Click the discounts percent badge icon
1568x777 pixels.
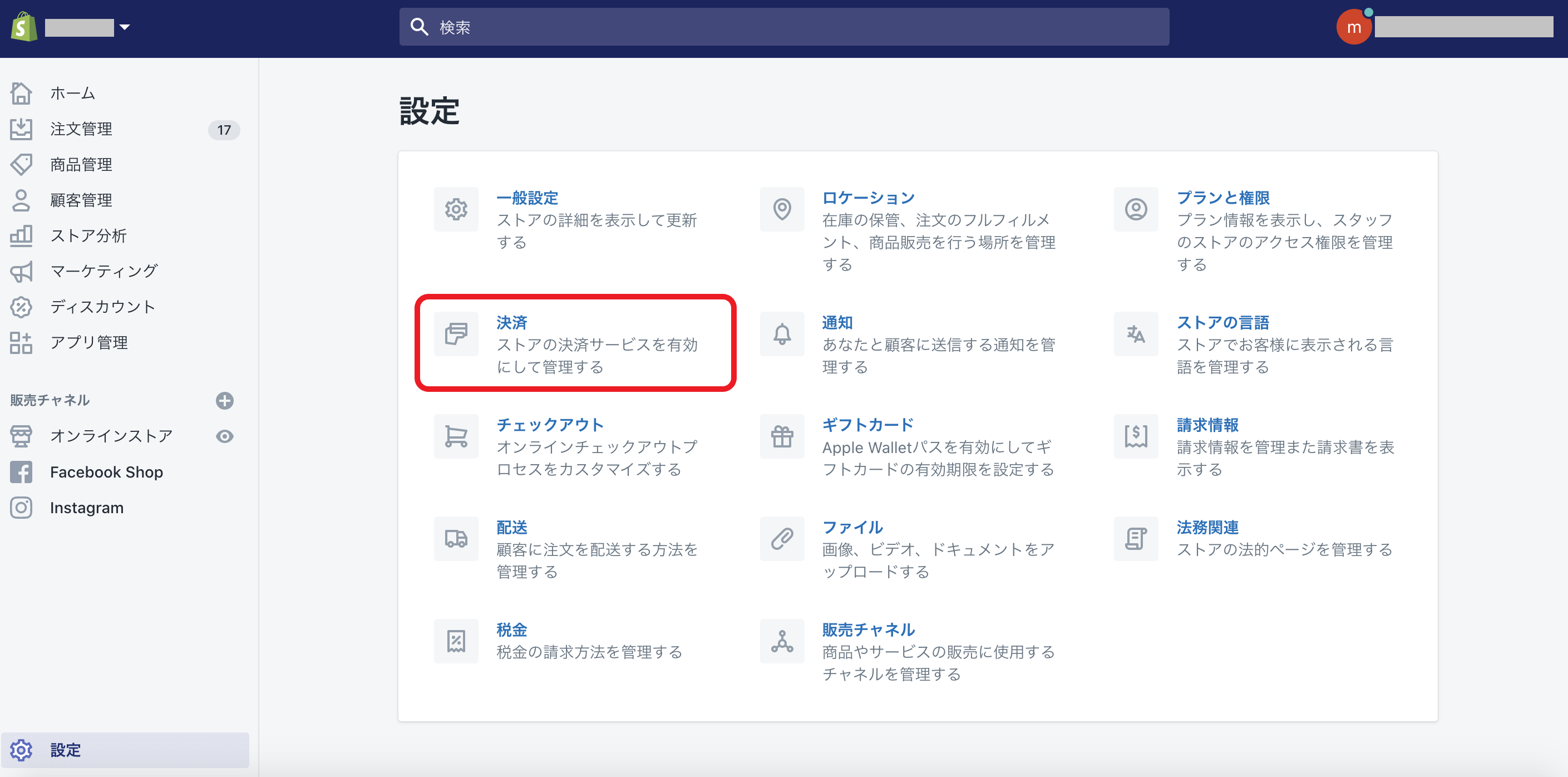(21, 307)
